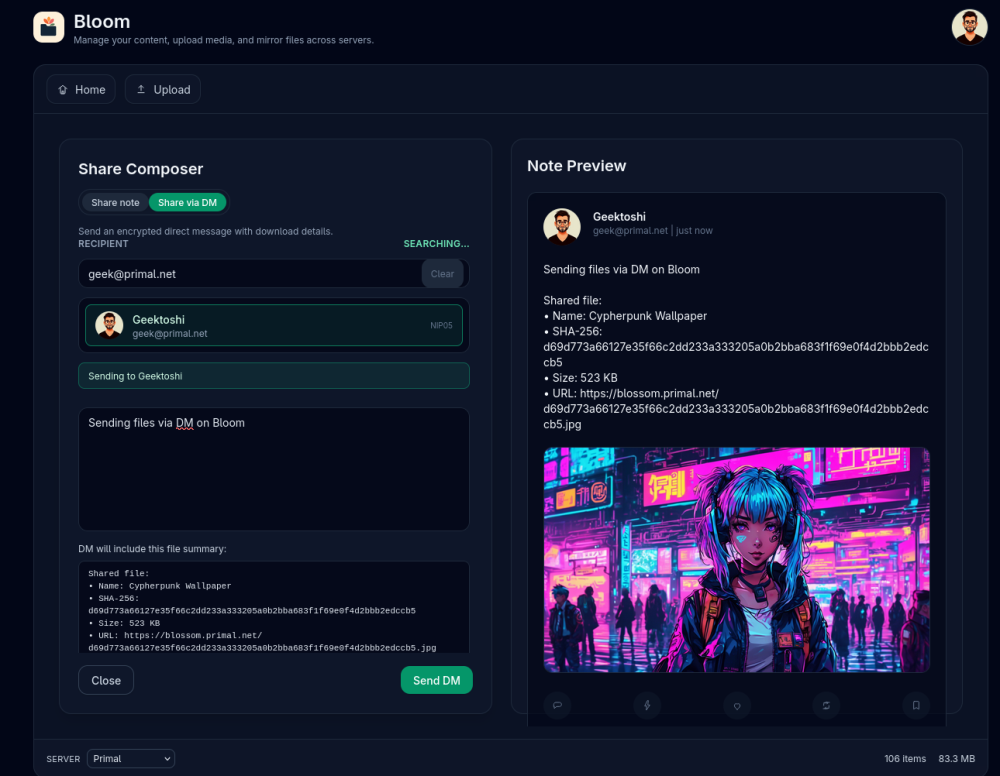Click the "Share Composer" heading
Screen dimensions: 1000x776
click(x=141, y=169)
